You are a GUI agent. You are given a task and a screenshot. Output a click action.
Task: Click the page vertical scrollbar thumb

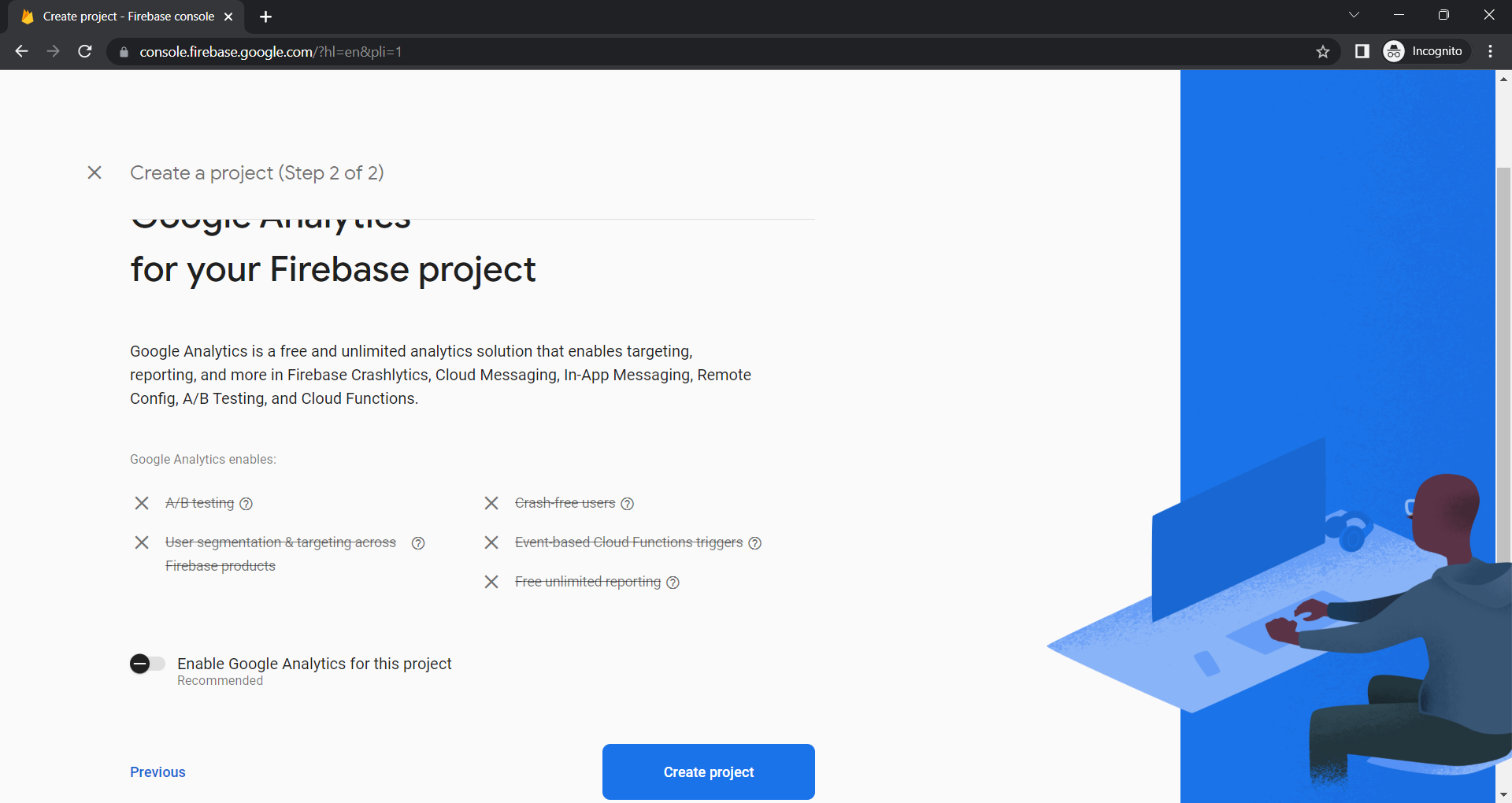coord(1503,472)
